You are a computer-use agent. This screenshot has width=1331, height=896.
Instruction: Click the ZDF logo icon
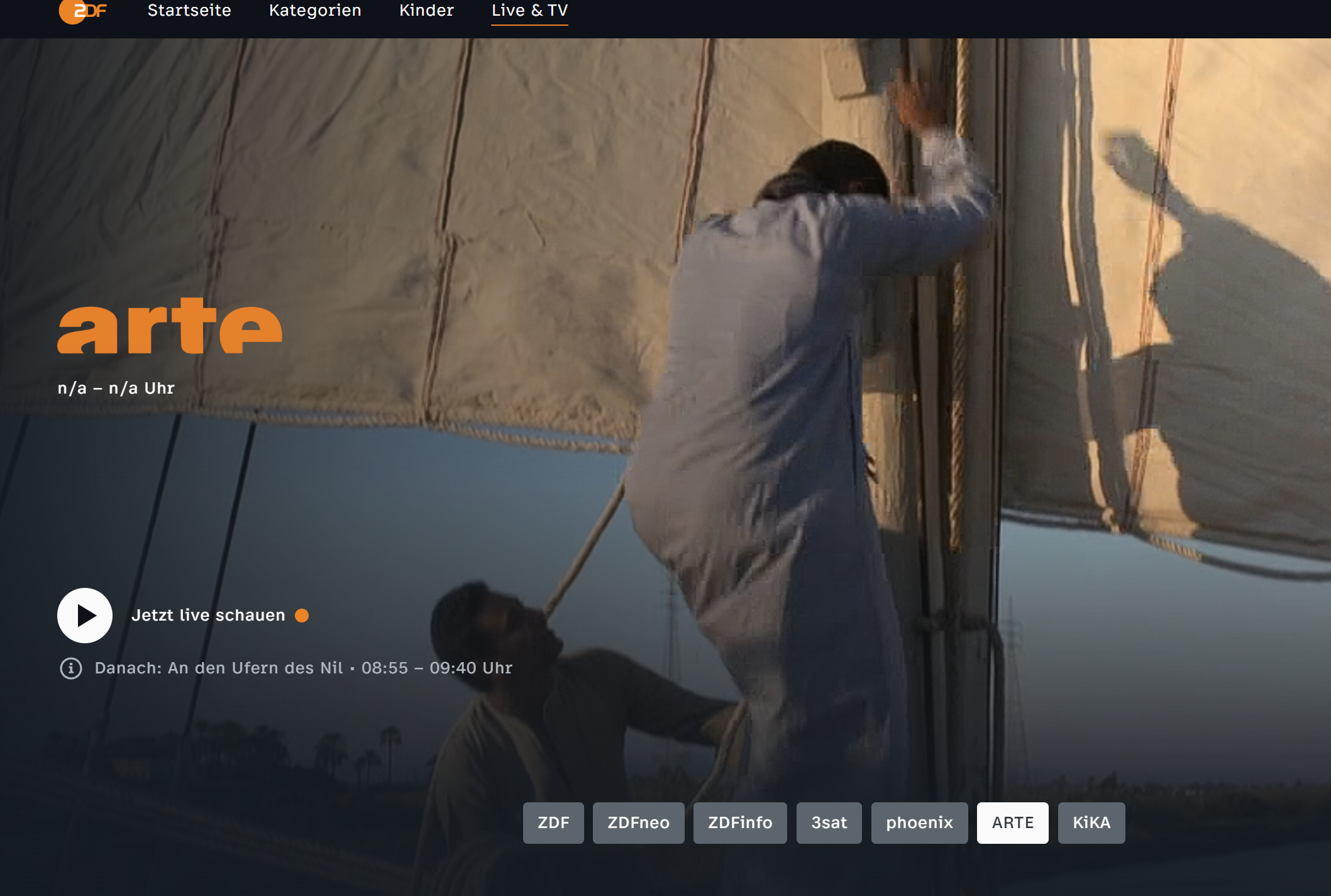pyautogui.click(x=82, y=11)
